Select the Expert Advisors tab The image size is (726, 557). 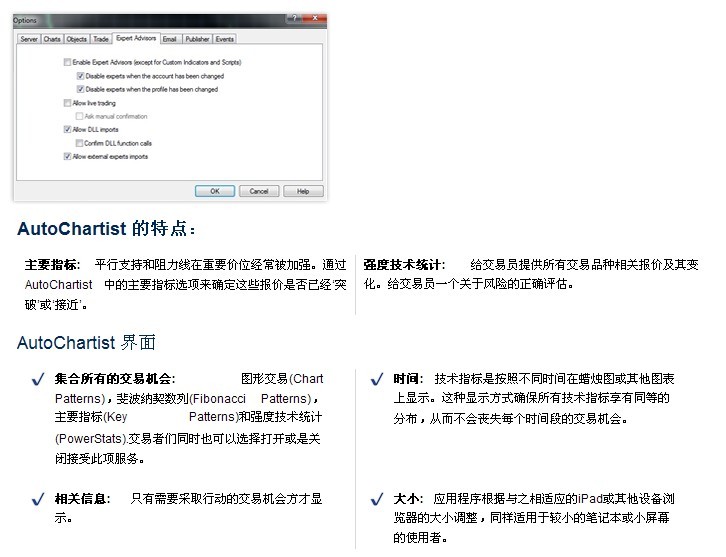[136, 38]
